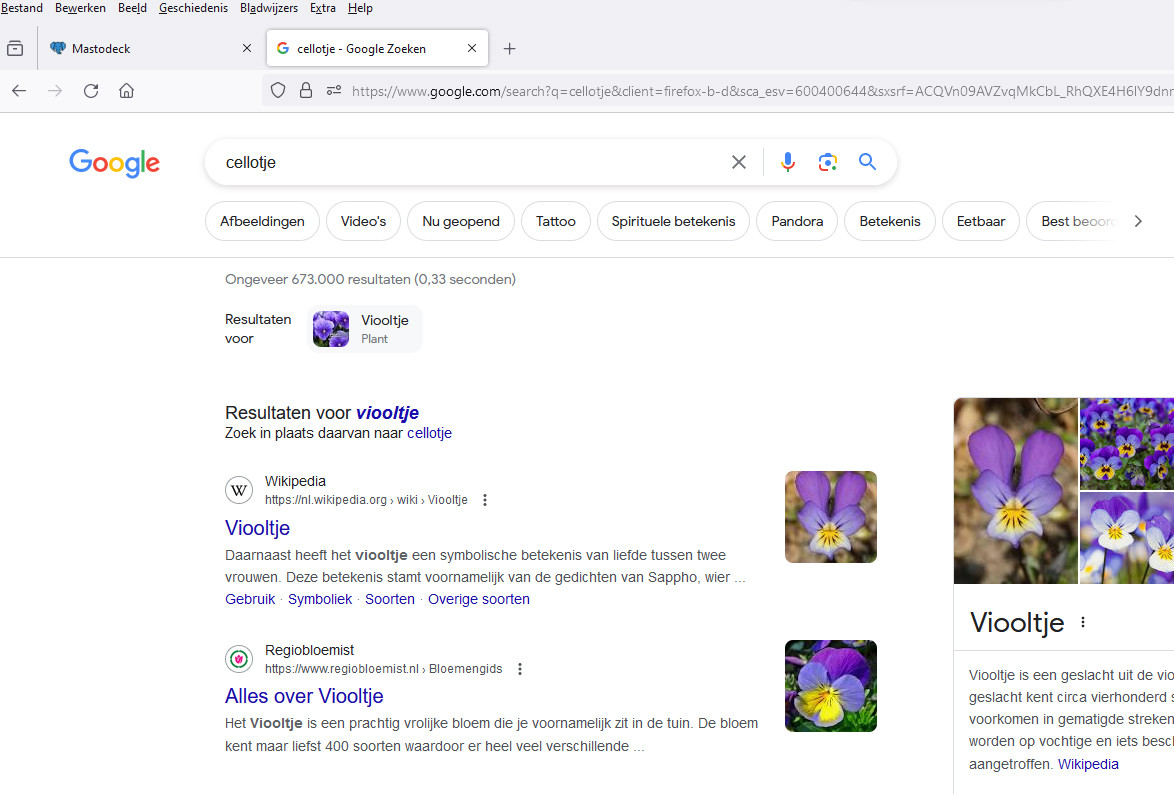Click Wikipedia favicon beside first result
The image size is (1174, 794).
tap(239, 491)
